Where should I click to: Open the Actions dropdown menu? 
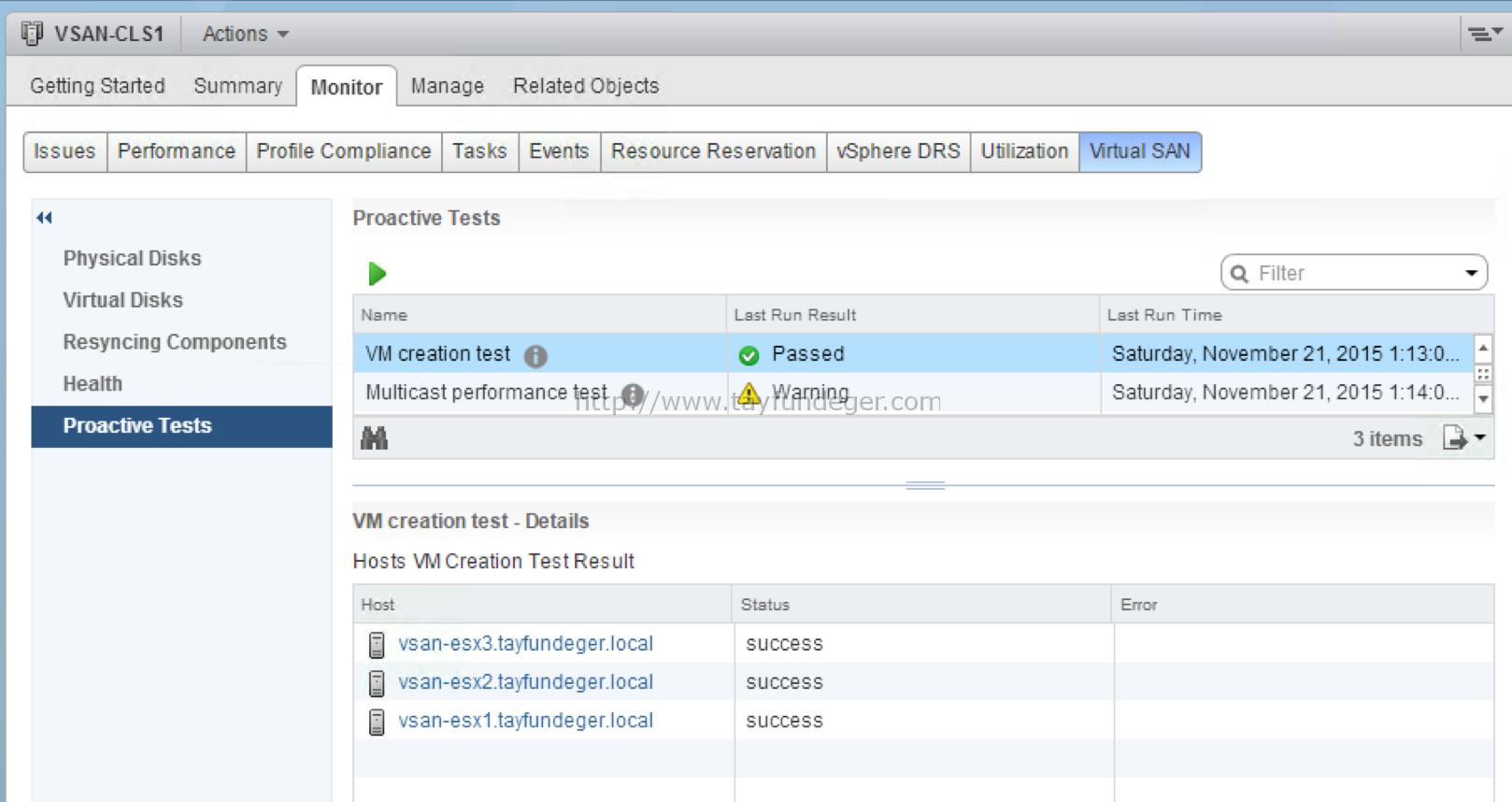[246, 34]
